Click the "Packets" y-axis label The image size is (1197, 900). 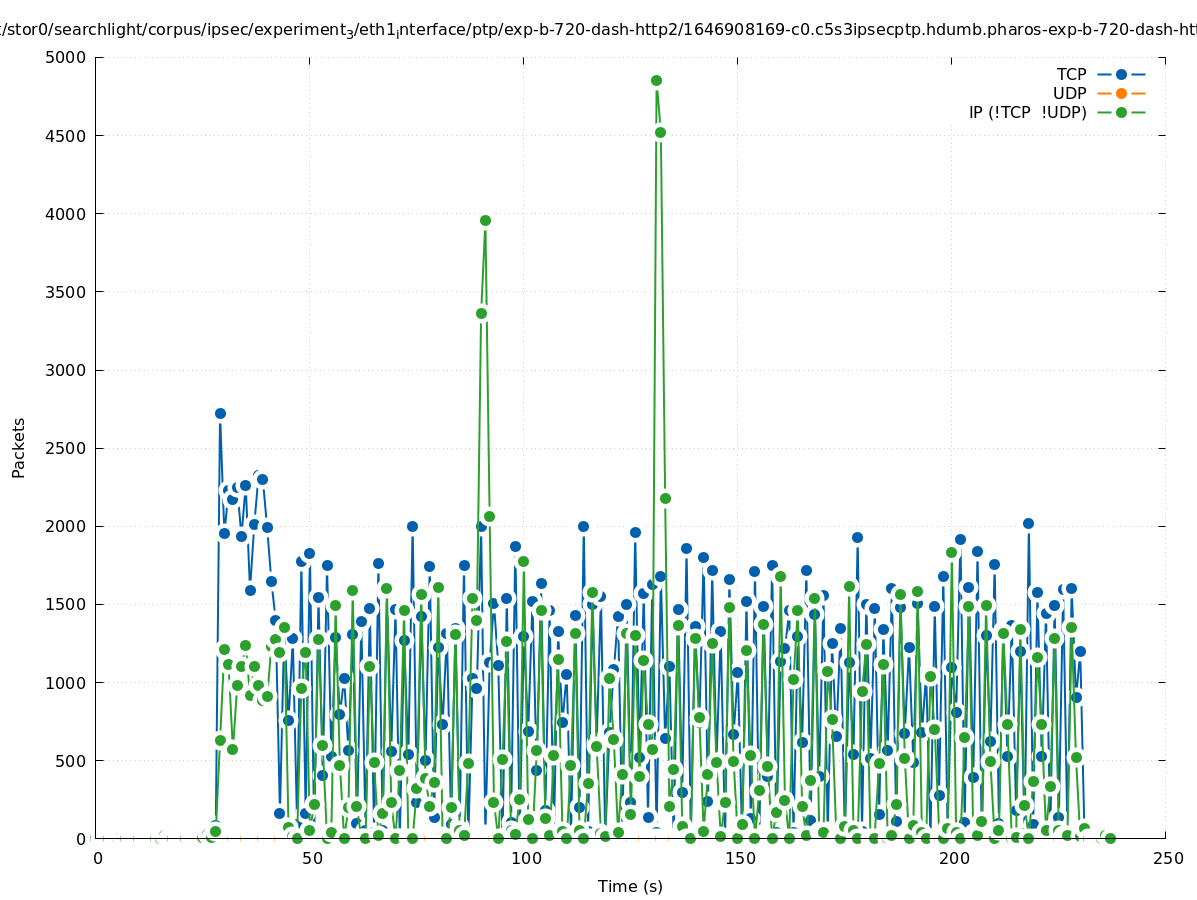19,447
